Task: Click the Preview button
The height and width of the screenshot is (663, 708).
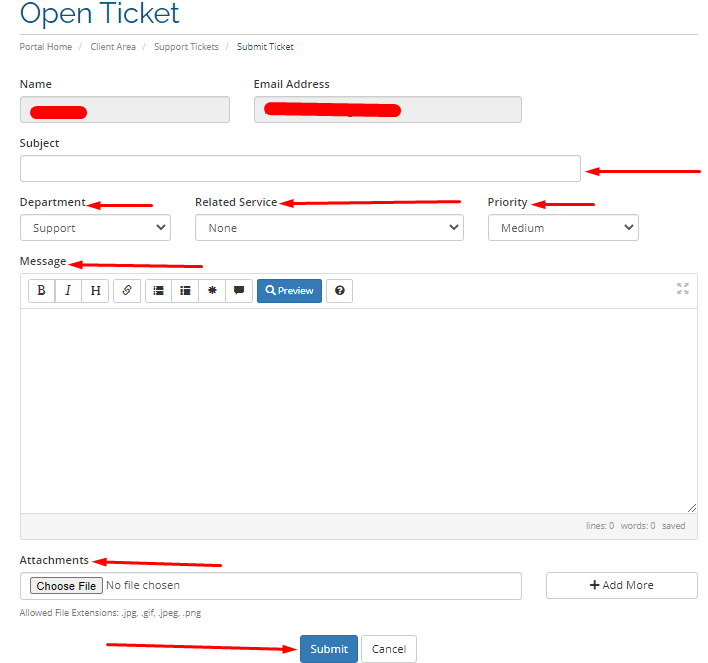Action: click(289, 290)
